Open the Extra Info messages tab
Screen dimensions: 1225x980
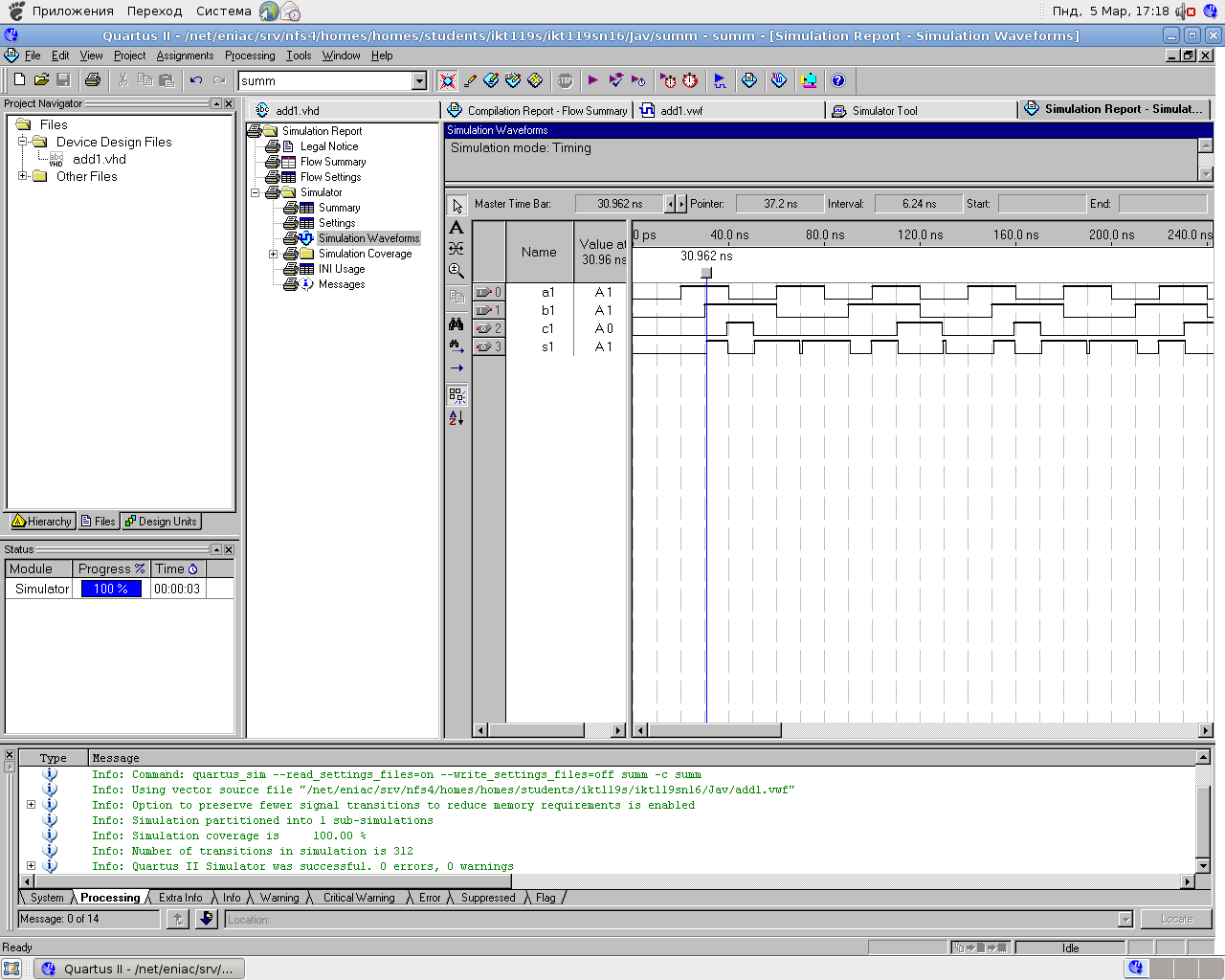click(180, 898)
